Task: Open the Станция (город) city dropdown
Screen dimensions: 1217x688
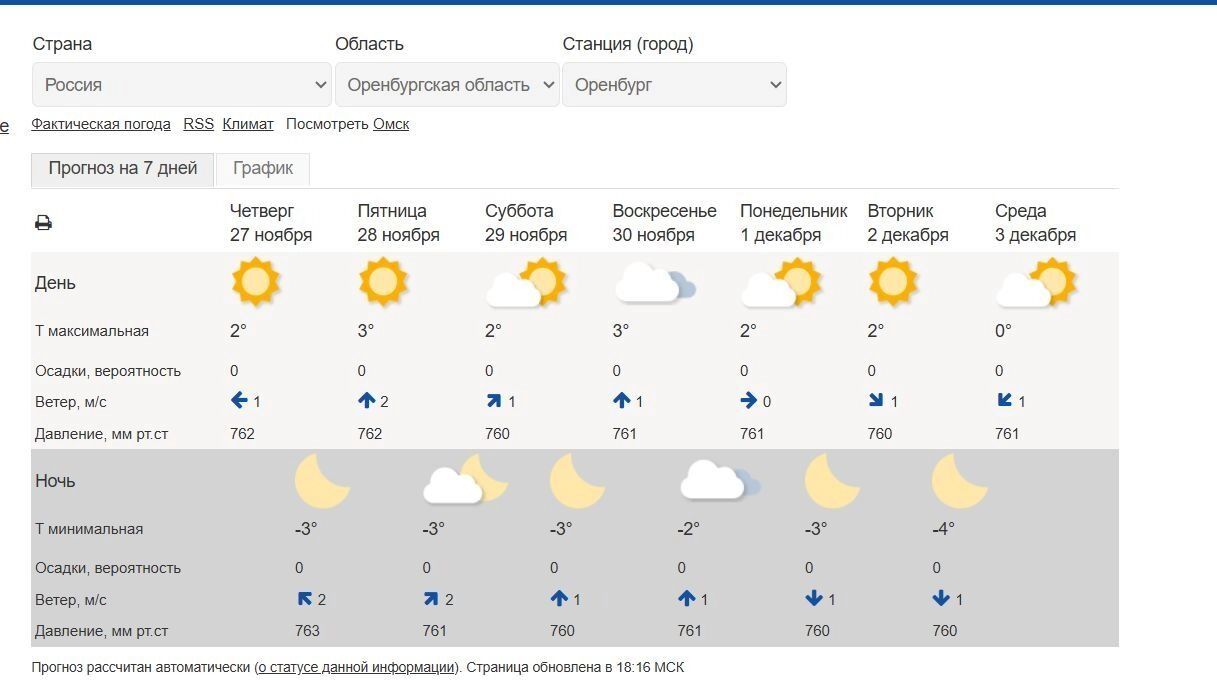Action: coord(674,85)
